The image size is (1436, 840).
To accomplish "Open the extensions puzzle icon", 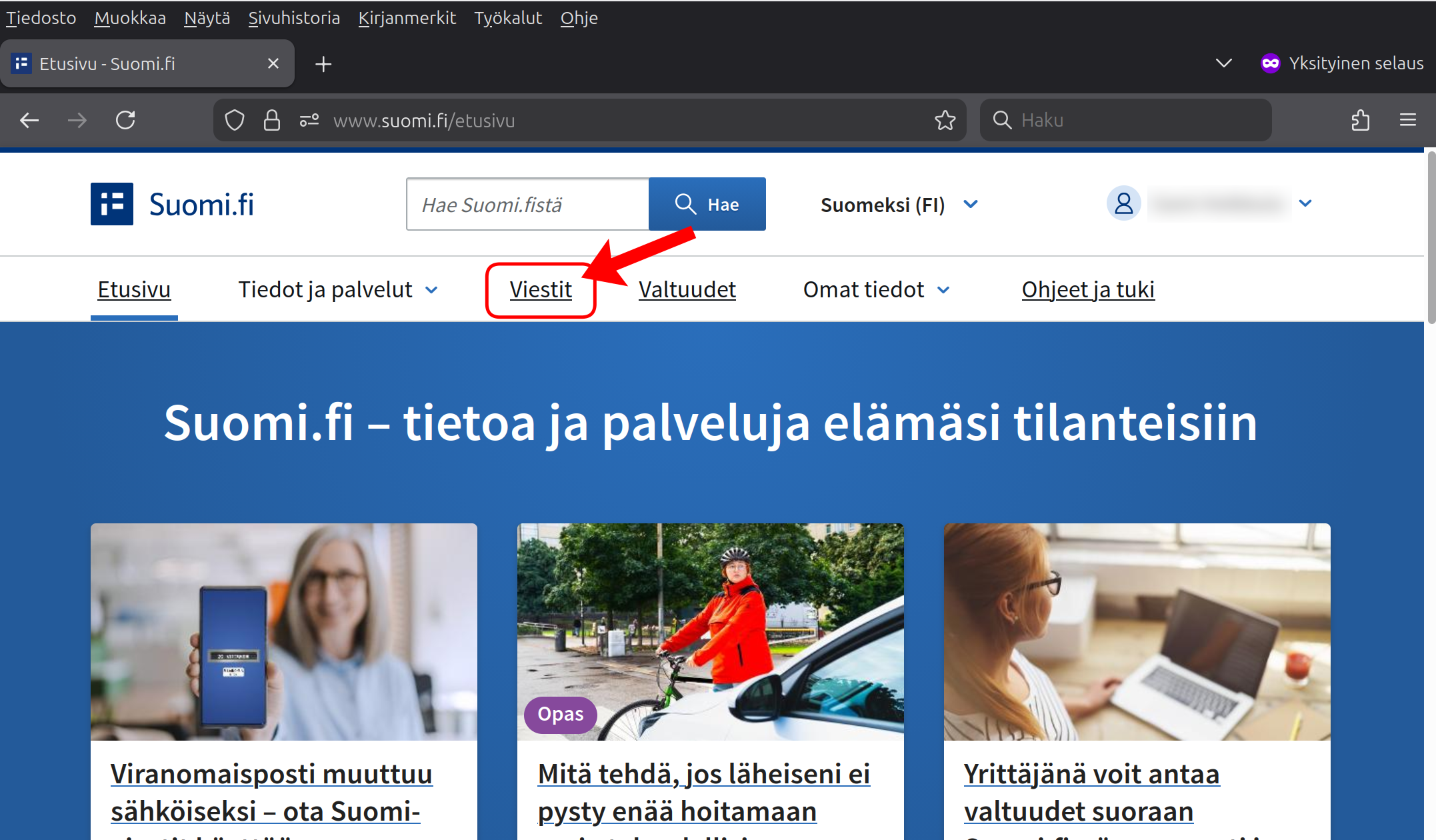I will [x=1360, y=120].
